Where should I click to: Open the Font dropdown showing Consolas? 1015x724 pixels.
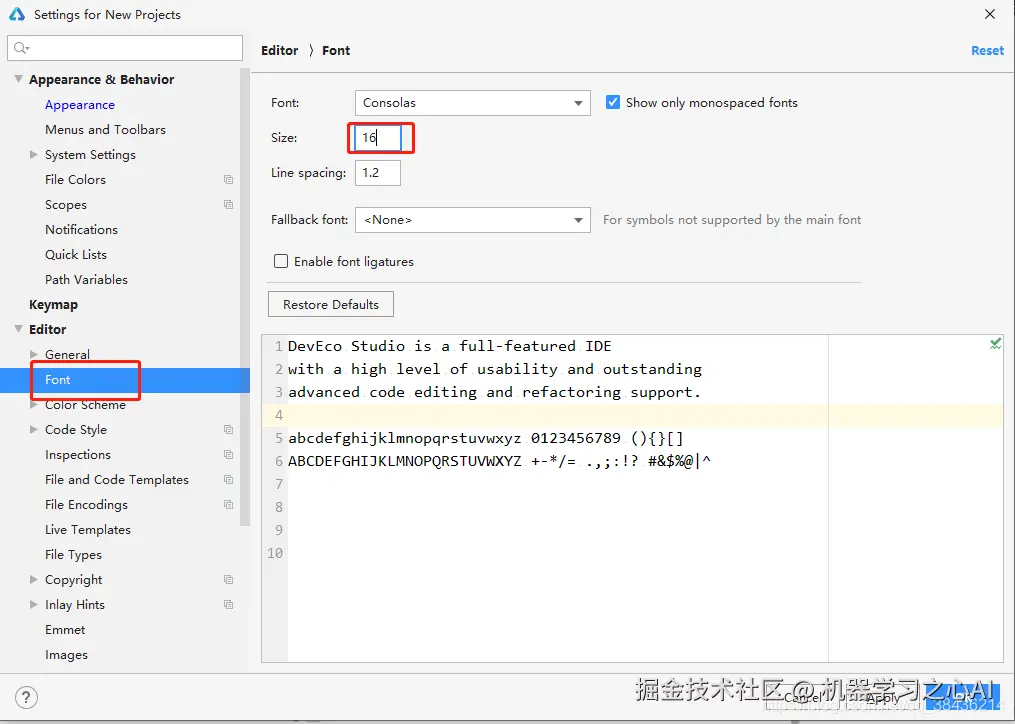(473, 103)
